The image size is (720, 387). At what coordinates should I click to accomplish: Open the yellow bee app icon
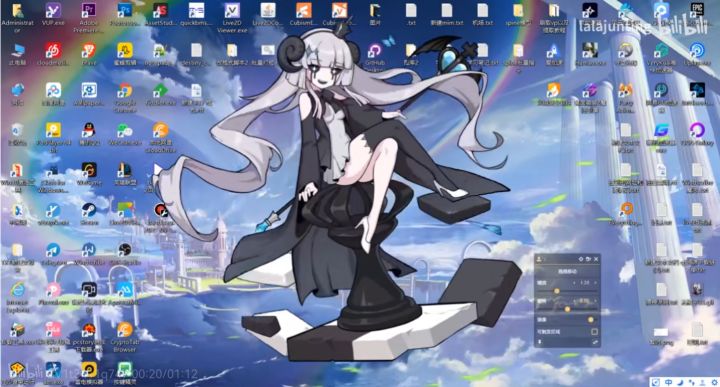pos(125,50)
